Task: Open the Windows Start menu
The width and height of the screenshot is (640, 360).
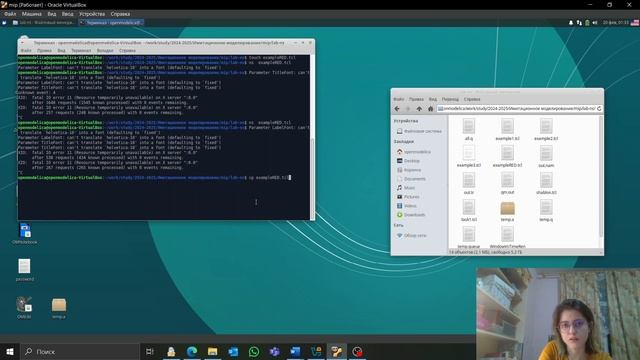Action: pyautogui.click(x=10, y=351)
